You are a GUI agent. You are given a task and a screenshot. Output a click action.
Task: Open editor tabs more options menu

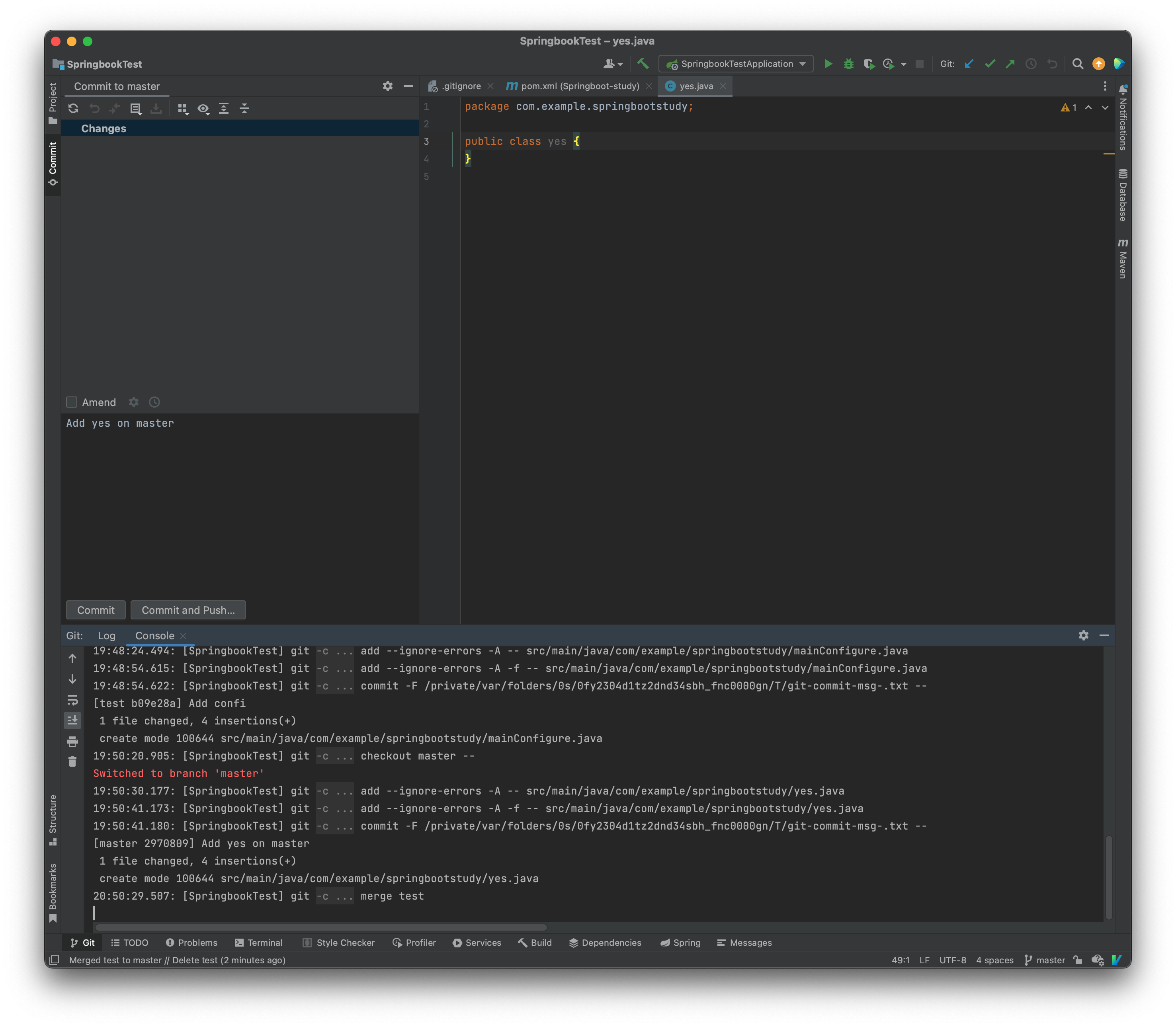[1105, 86]
